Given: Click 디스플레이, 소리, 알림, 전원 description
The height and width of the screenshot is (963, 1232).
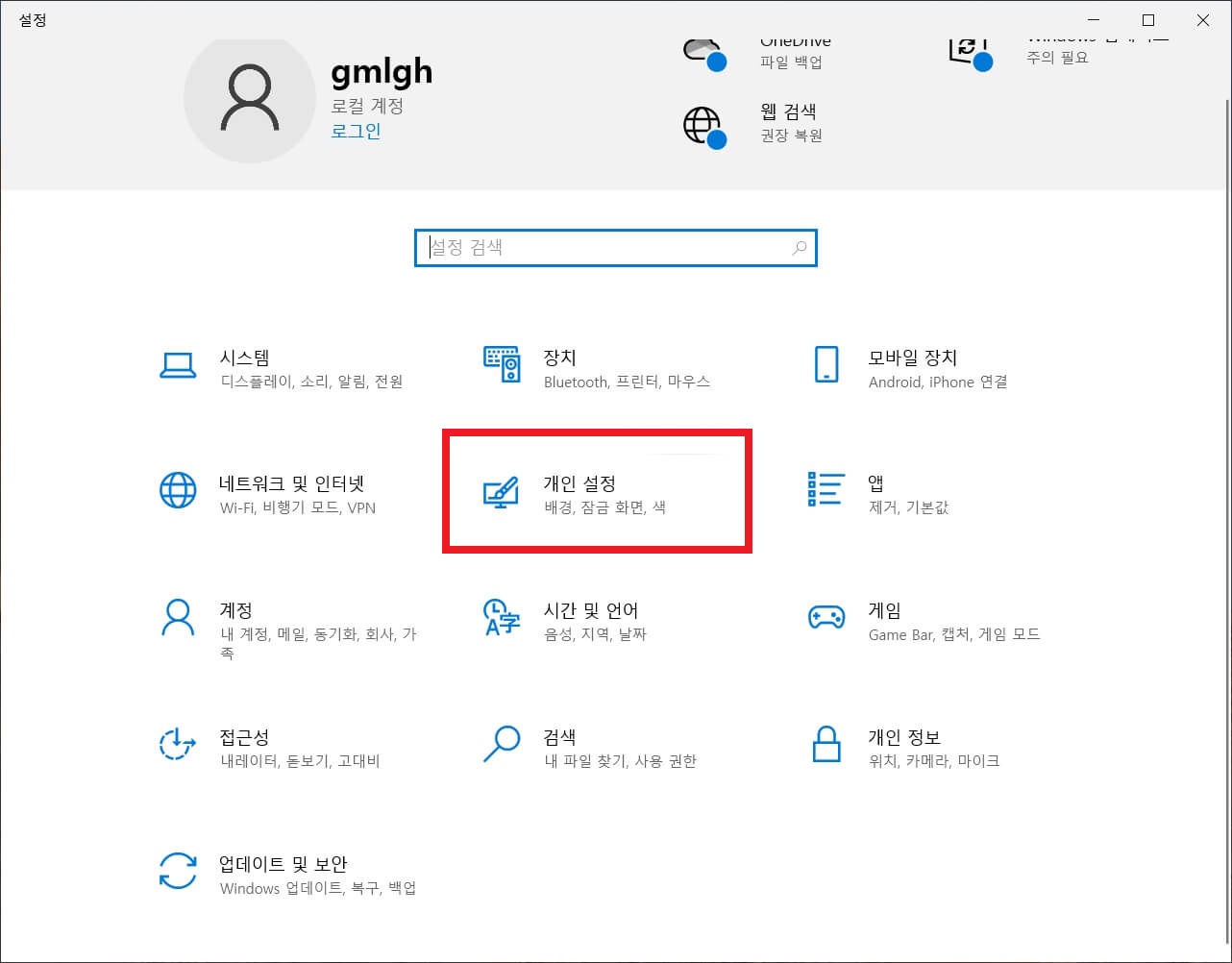Looking at the screenshot, I should pyautogui.click(x=311, y=382).
